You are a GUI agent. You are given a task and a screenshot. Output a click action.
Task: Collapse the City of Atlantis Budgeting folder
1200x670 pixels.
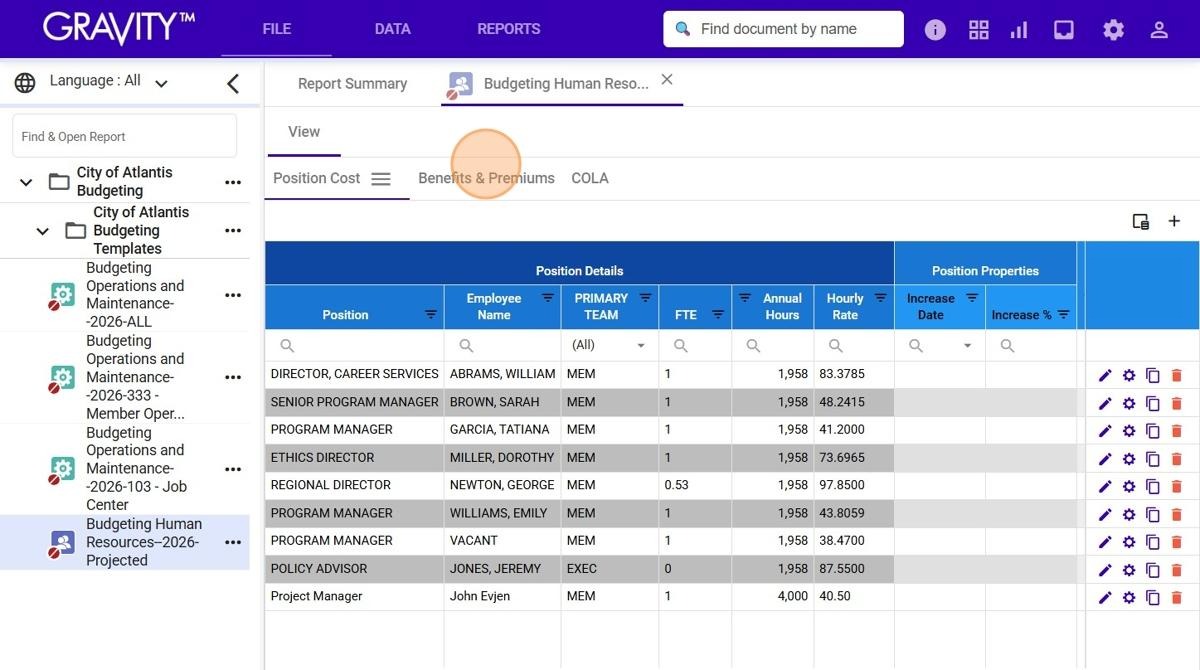26,182
